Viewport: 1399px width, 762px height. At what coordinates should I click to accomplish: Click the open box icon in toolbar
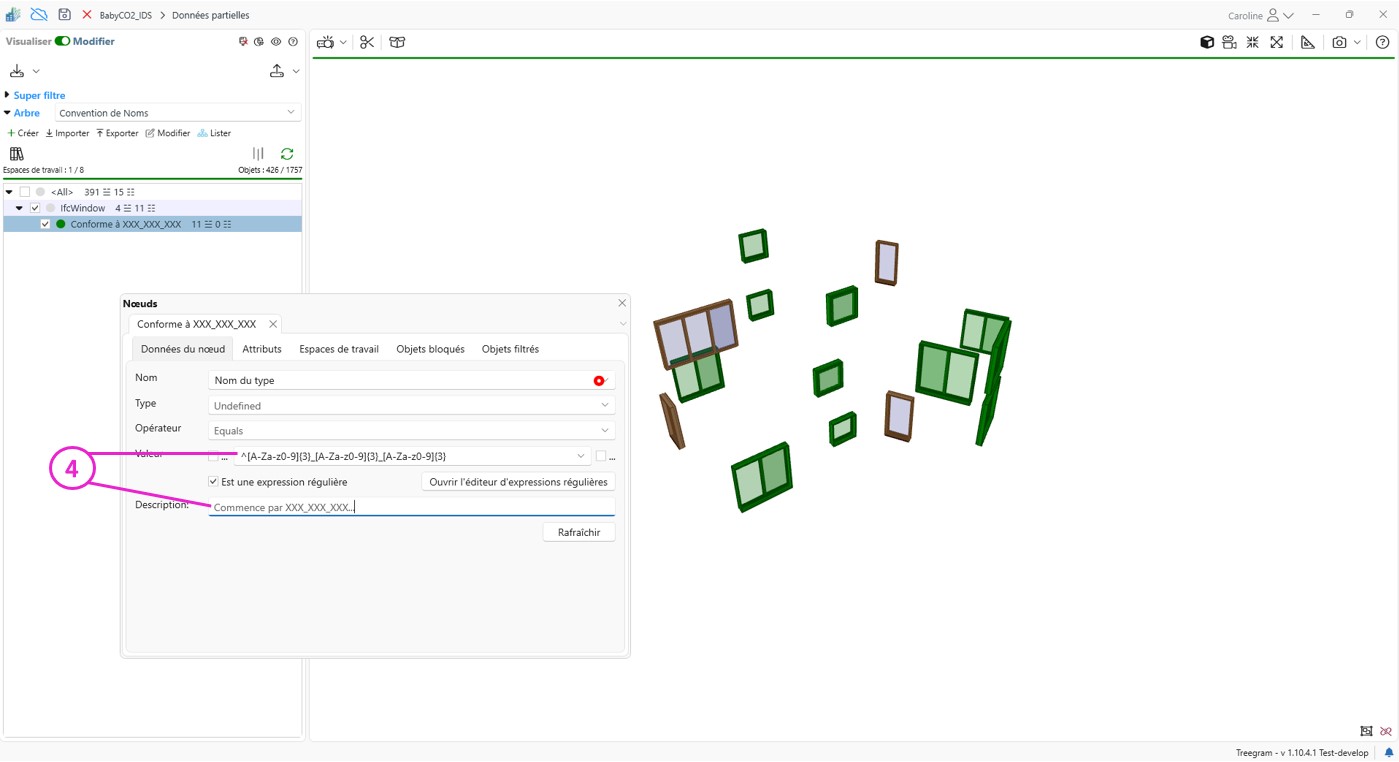pyautogui.click(x=397, y=42)
